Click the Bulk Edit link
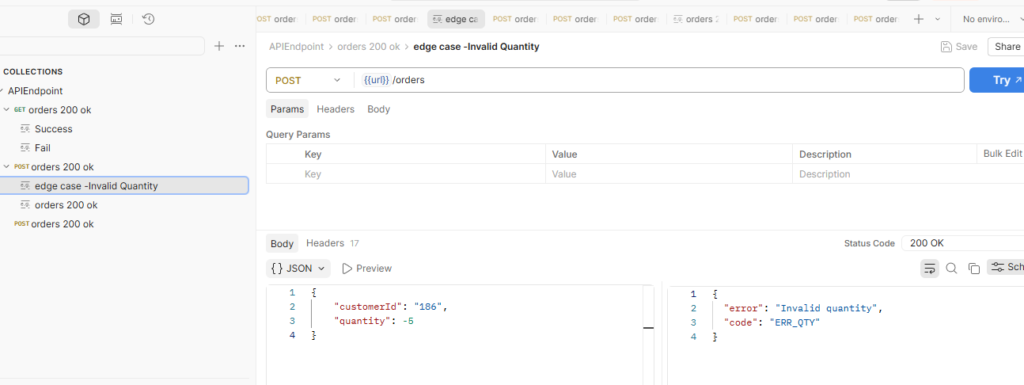Screen dimensions: 1024x385 point(1003,153)
